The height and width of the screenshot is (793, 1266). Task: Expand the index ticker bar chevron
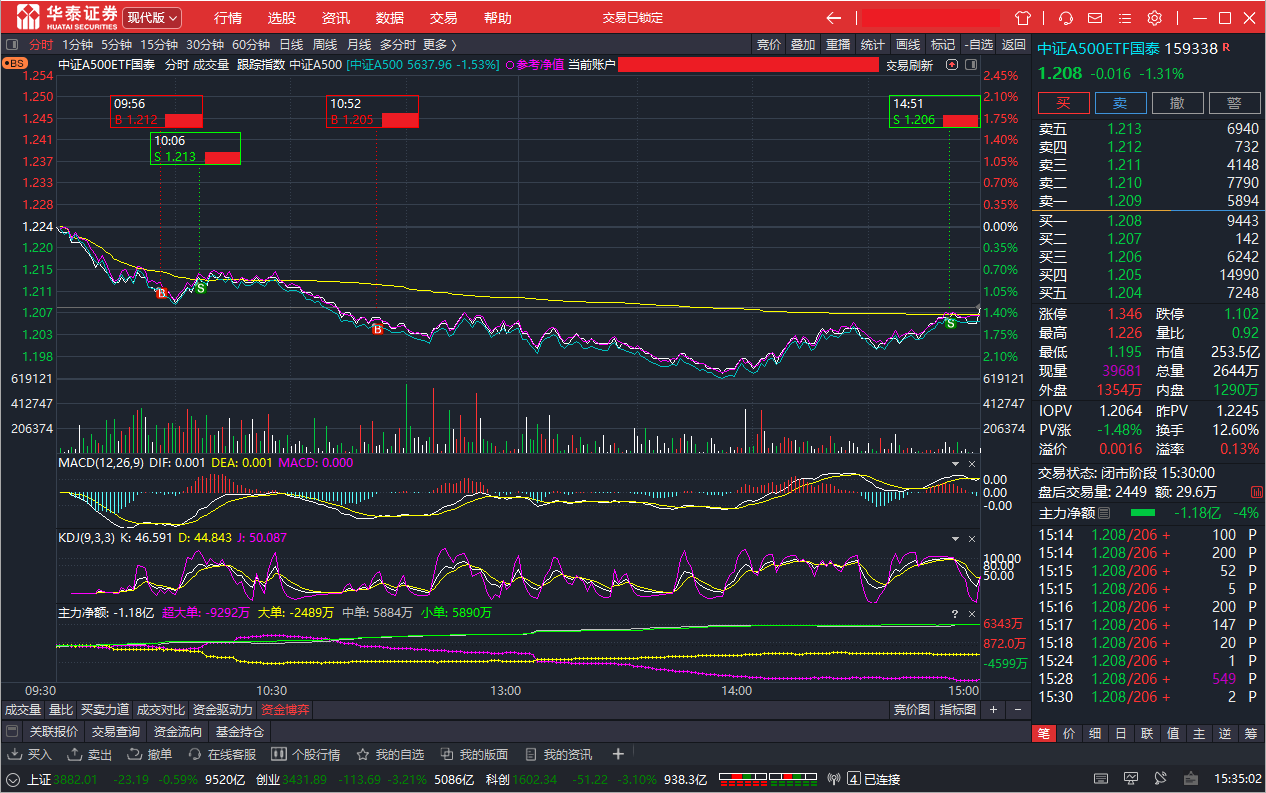(x=12, y=779)
